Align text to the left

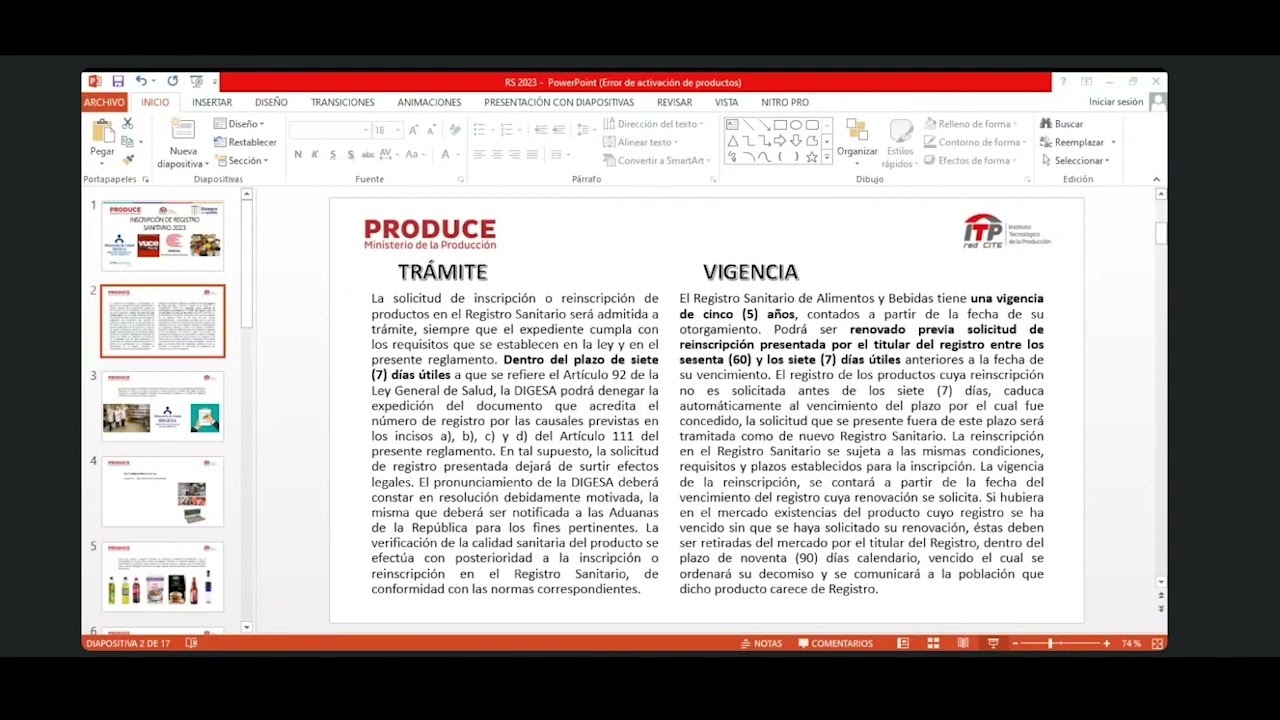click(x=479, y=155)
